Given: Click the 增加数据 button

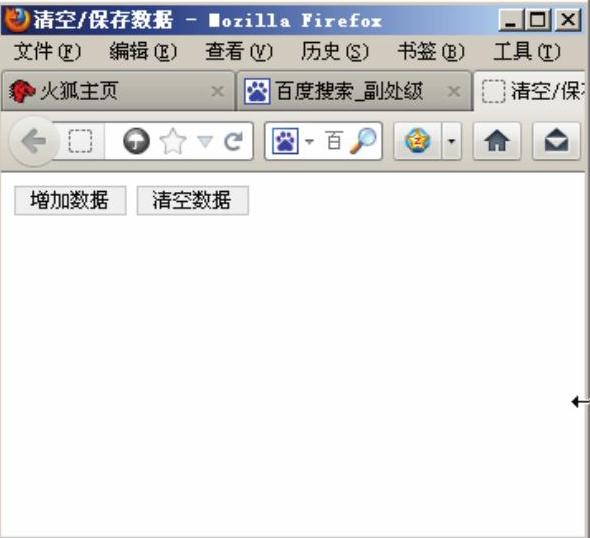Looking at the screenshot, I should 70,201.
